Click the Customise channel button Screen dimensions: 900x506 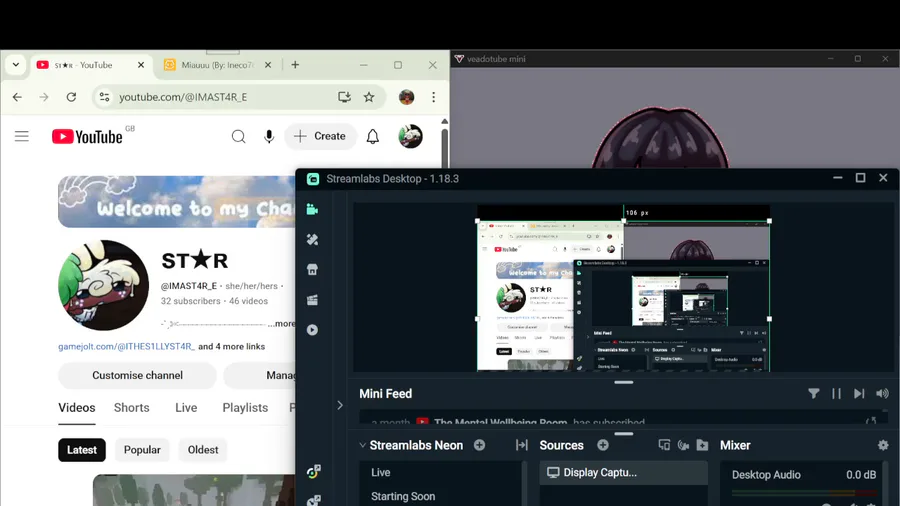pos(137,375)
